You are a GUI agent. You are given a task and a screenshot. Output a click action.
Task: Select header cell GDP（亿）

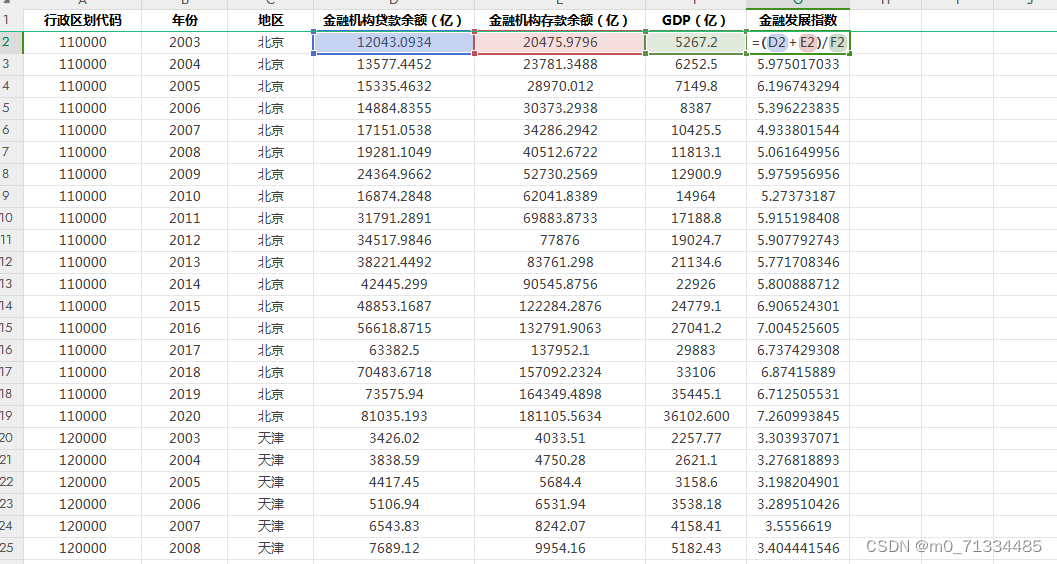(x=696, y=20)
